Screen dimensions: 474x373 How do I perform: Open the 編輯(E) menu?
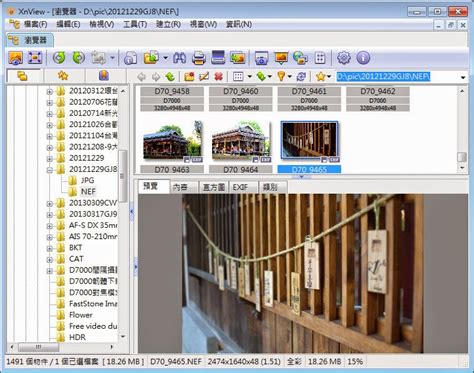pyautogui.click(x=68, y=24)
